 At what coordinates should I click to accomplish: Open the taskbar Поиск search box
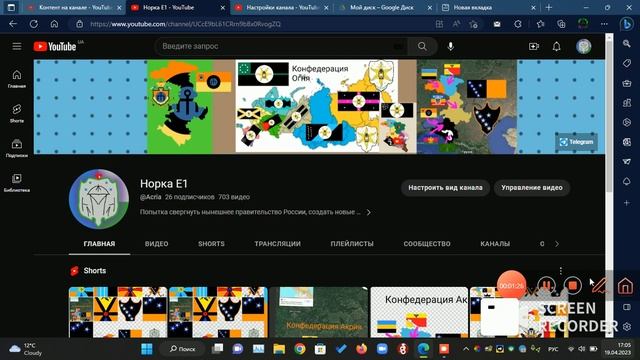(182, 349)
